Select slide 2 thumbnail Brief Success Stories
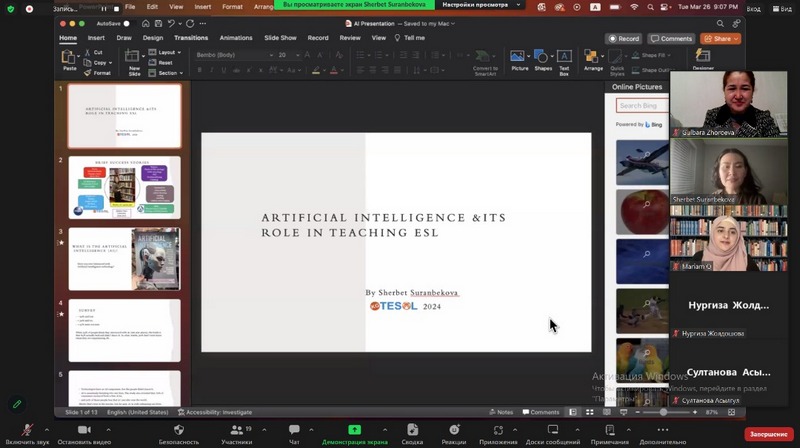The height and width of the screenshot is (448, 800). click(124, 187)
